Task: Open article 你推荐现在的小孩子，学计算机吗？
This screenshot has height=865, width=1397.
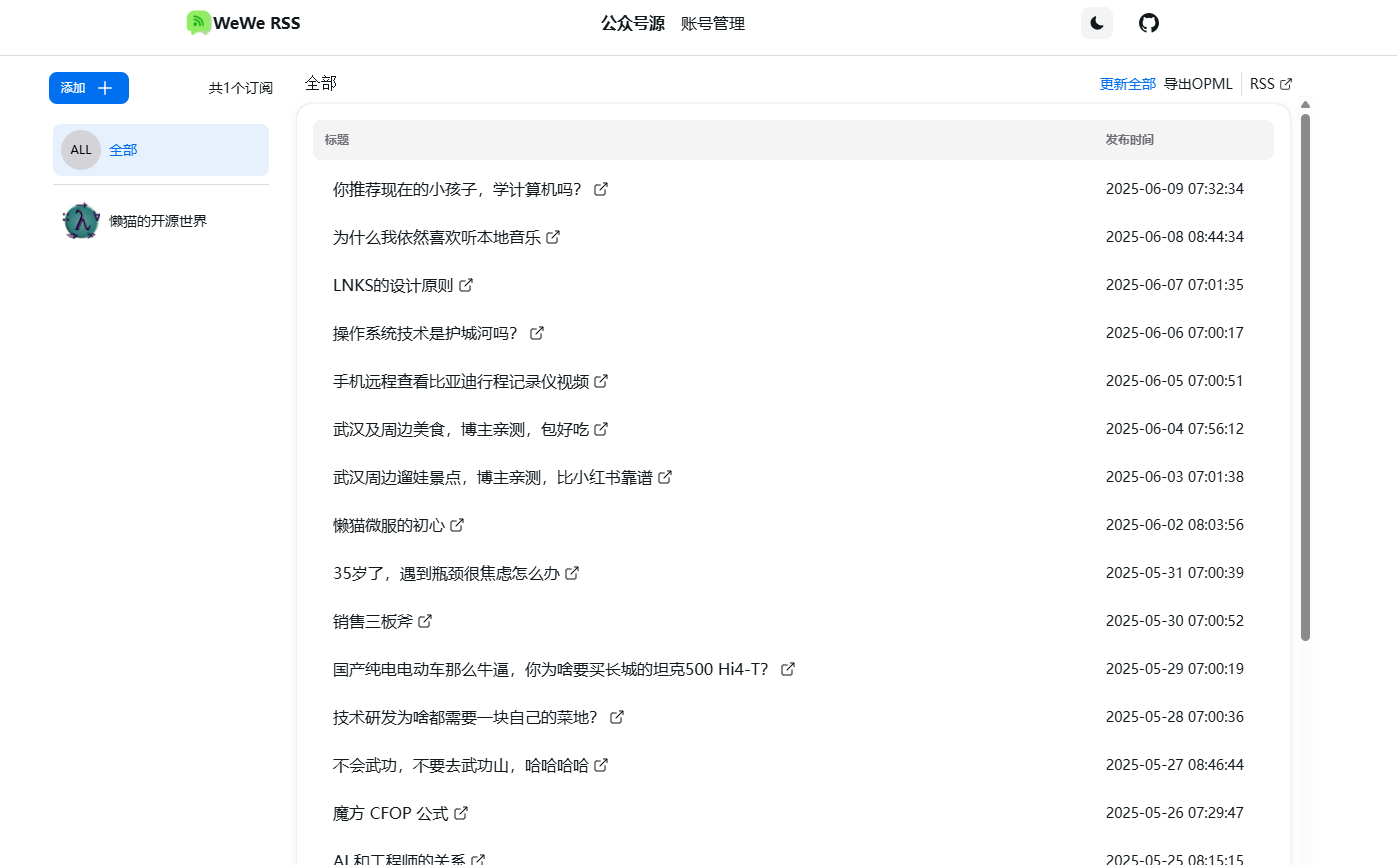Action: tap(457, 189)
